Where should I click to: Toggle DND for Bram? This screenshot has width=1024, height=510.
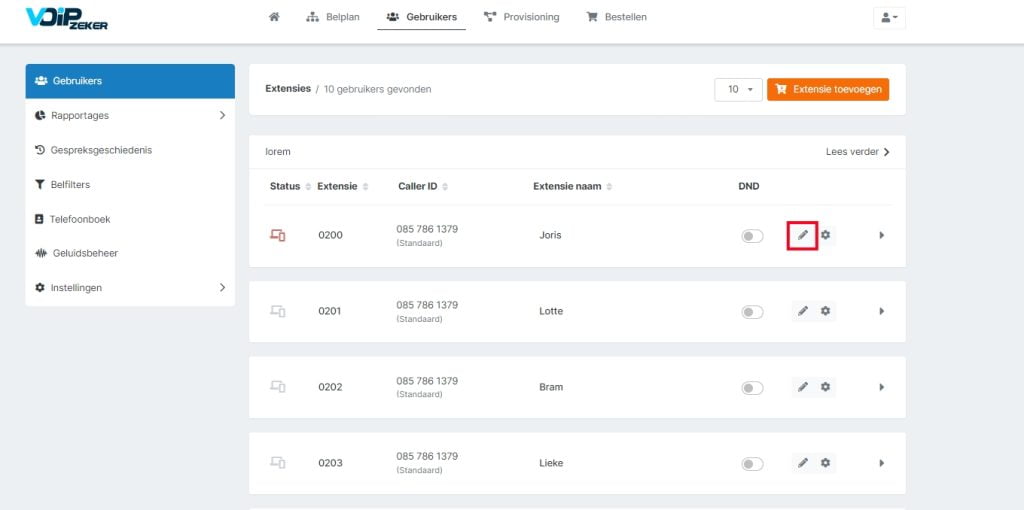[x=752, y=389]
